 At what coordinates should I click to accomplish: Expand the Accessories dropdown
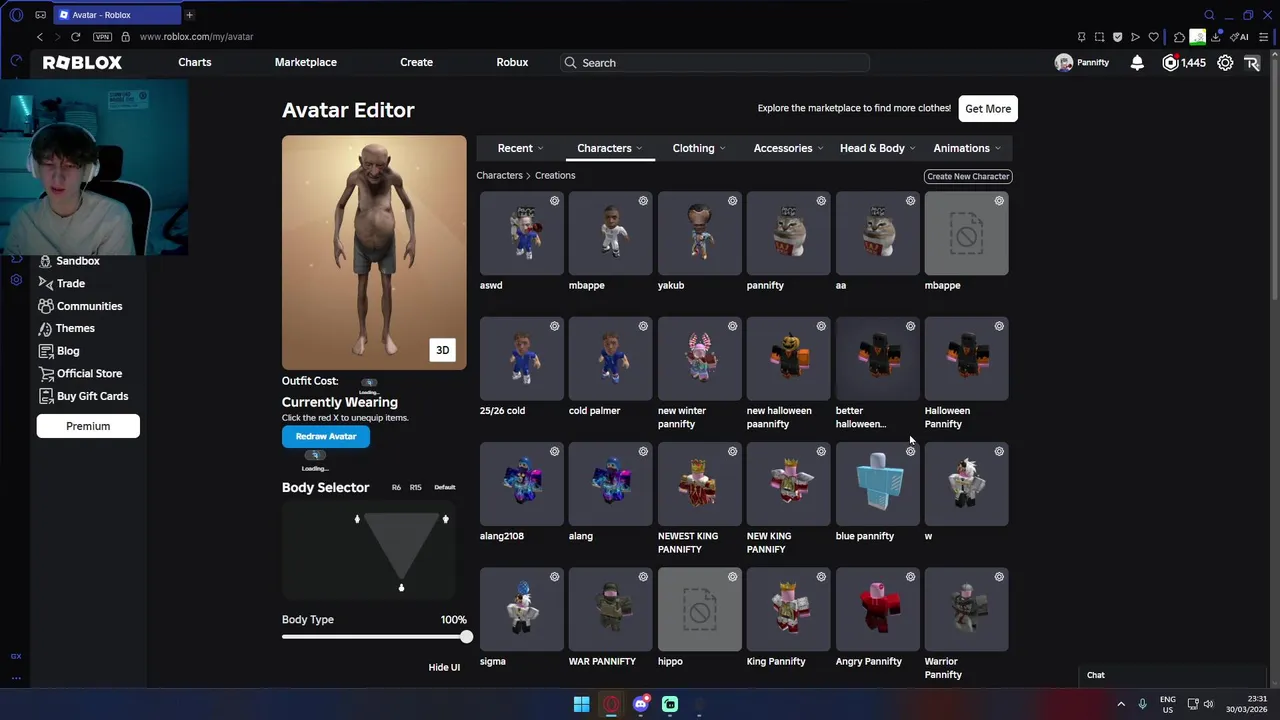coord(788,148)
